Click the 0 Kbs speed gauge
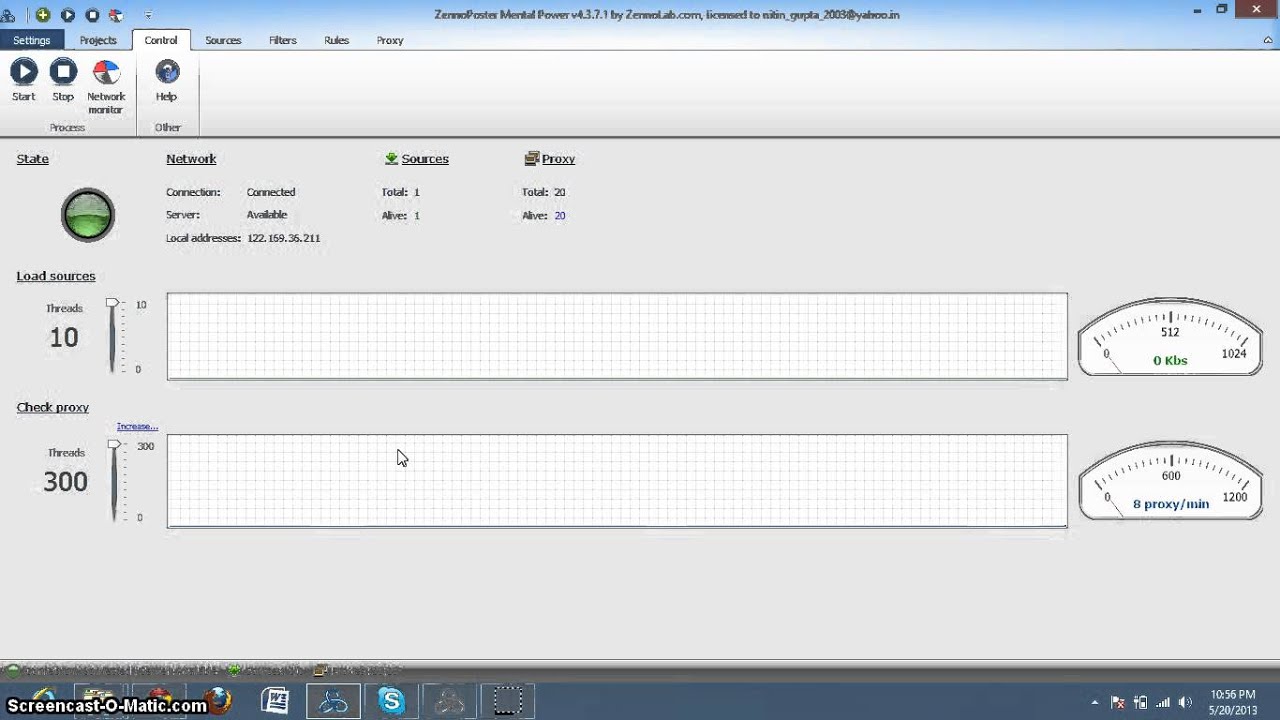1280x720 pixels. [1170, 337]
